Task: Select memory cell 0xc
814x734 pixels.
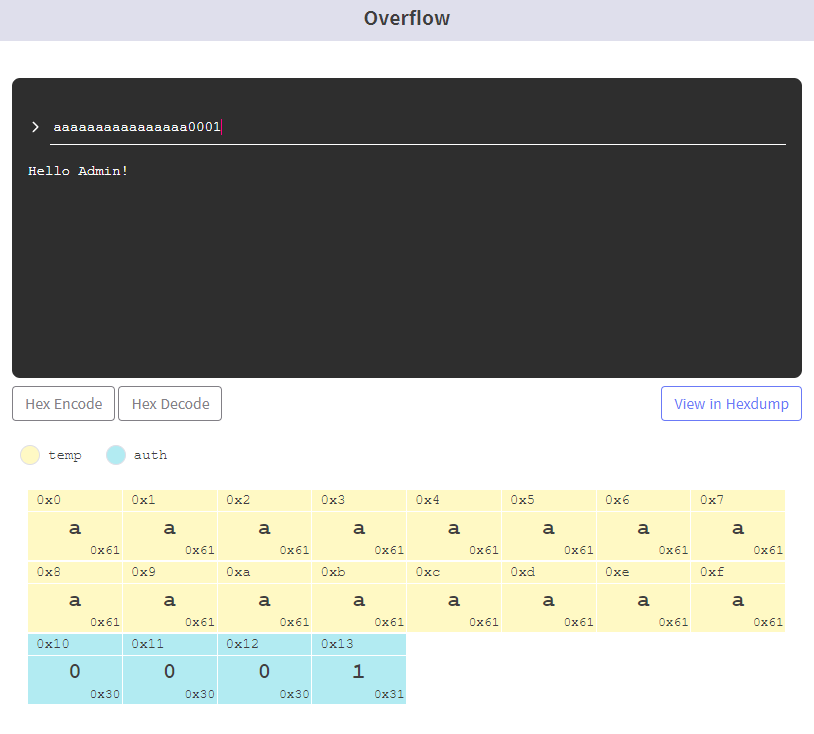Action: [x=454, y=597]
